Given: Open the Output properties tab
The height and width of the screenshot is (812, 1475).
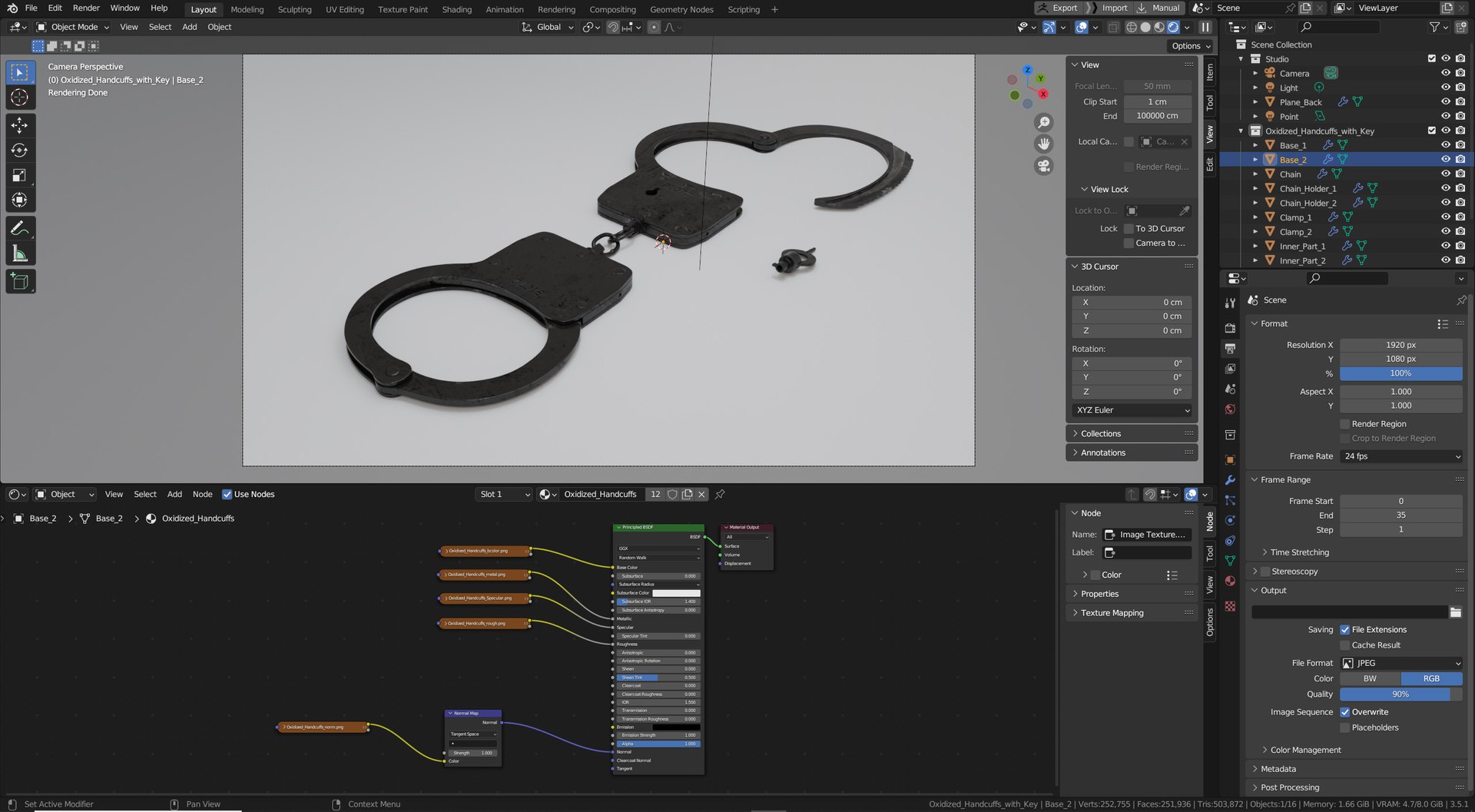Looking at the screenshot, I should point(1230,348).
